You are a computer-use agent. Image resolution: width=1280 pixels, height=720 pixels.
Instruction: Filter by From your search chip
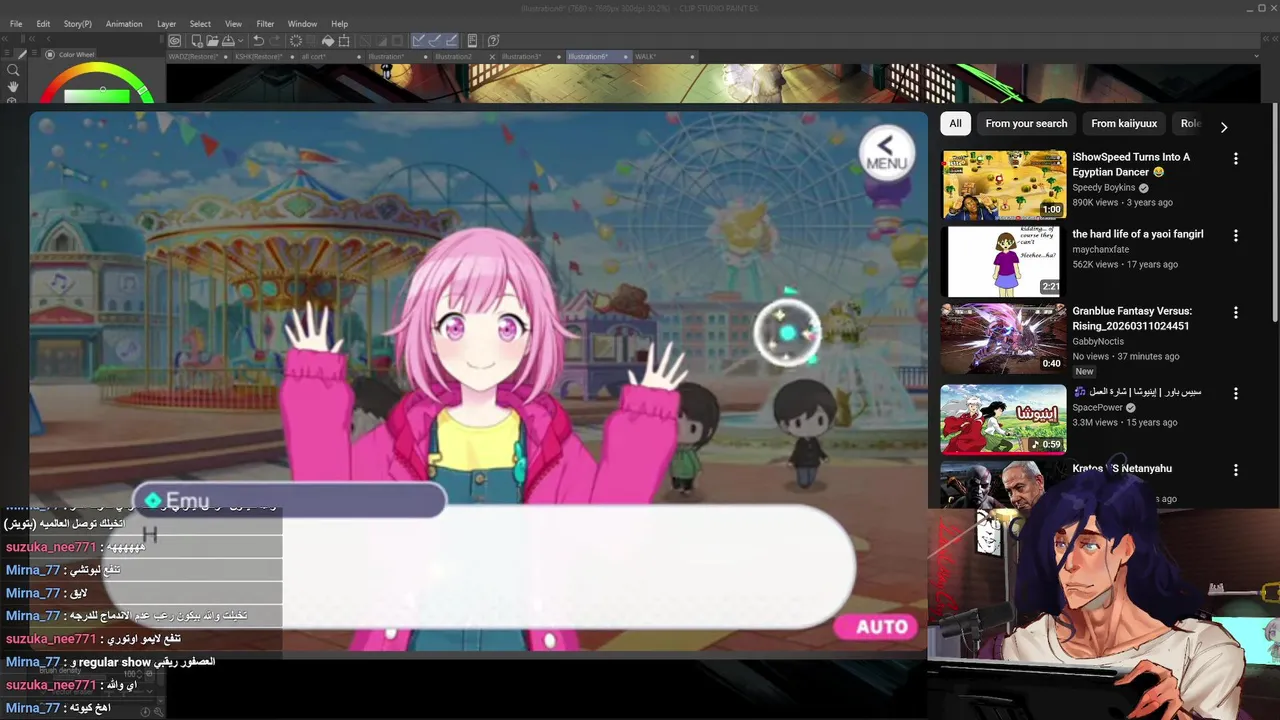[x=1026, y=124]
